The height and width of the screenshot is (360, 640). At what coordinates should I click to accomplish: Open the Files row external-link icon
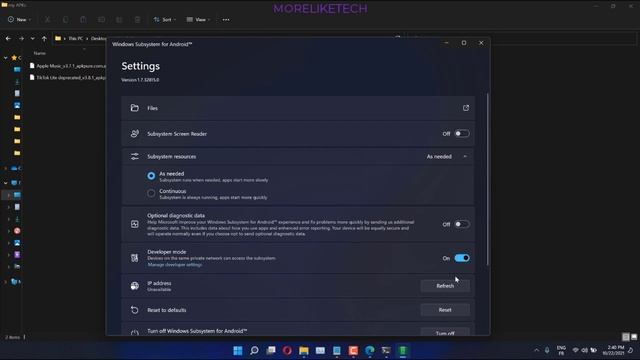(x=466, y=108)
